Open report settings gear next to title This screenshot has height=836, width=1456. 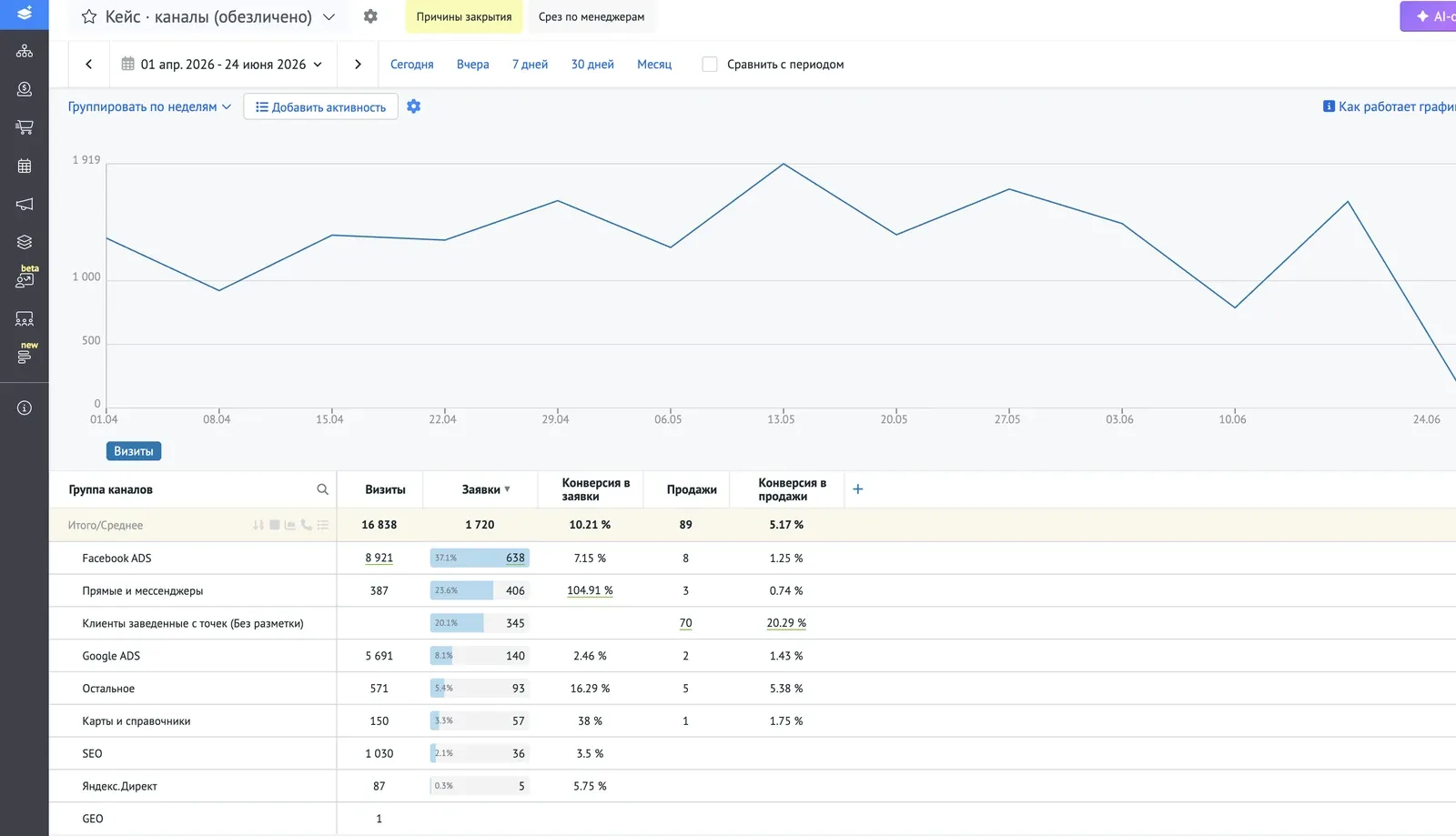370,16
